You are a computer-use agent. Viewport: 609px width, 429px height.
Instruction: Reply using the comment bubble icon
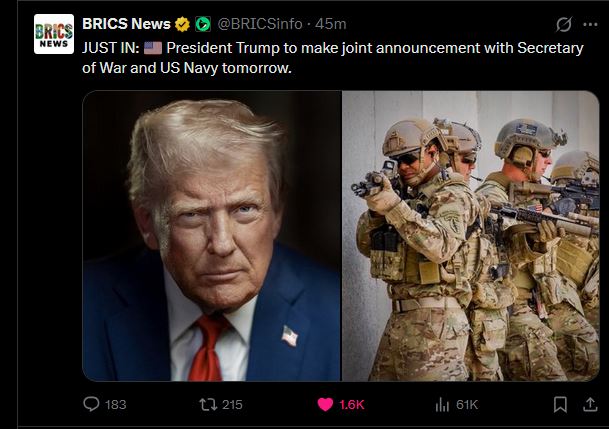point(91,404)
